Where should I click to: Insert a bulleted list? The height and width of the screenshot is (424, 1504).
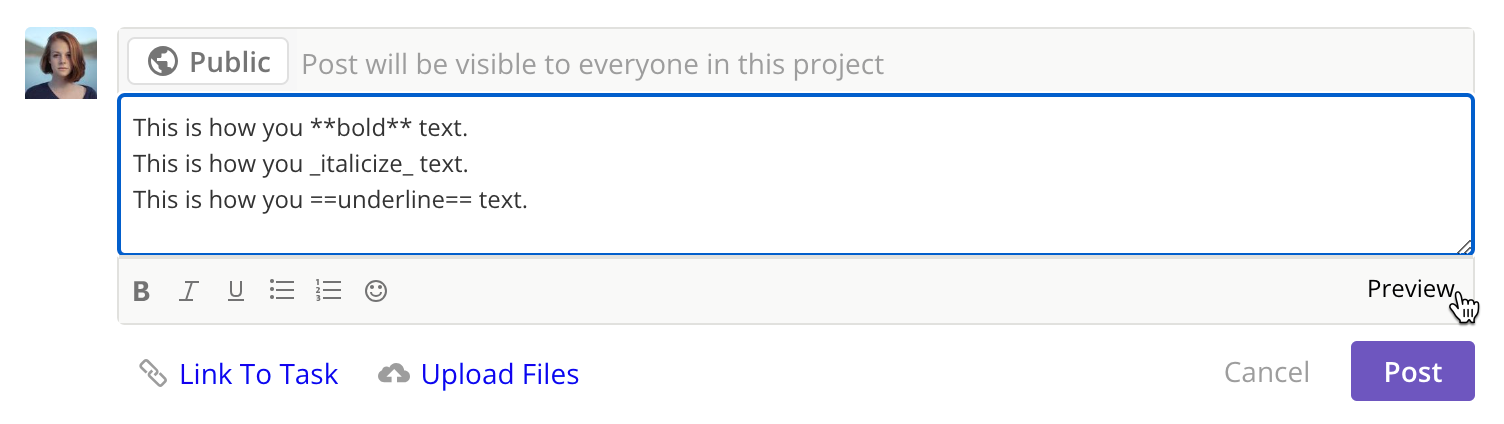(x=282, y=291)
